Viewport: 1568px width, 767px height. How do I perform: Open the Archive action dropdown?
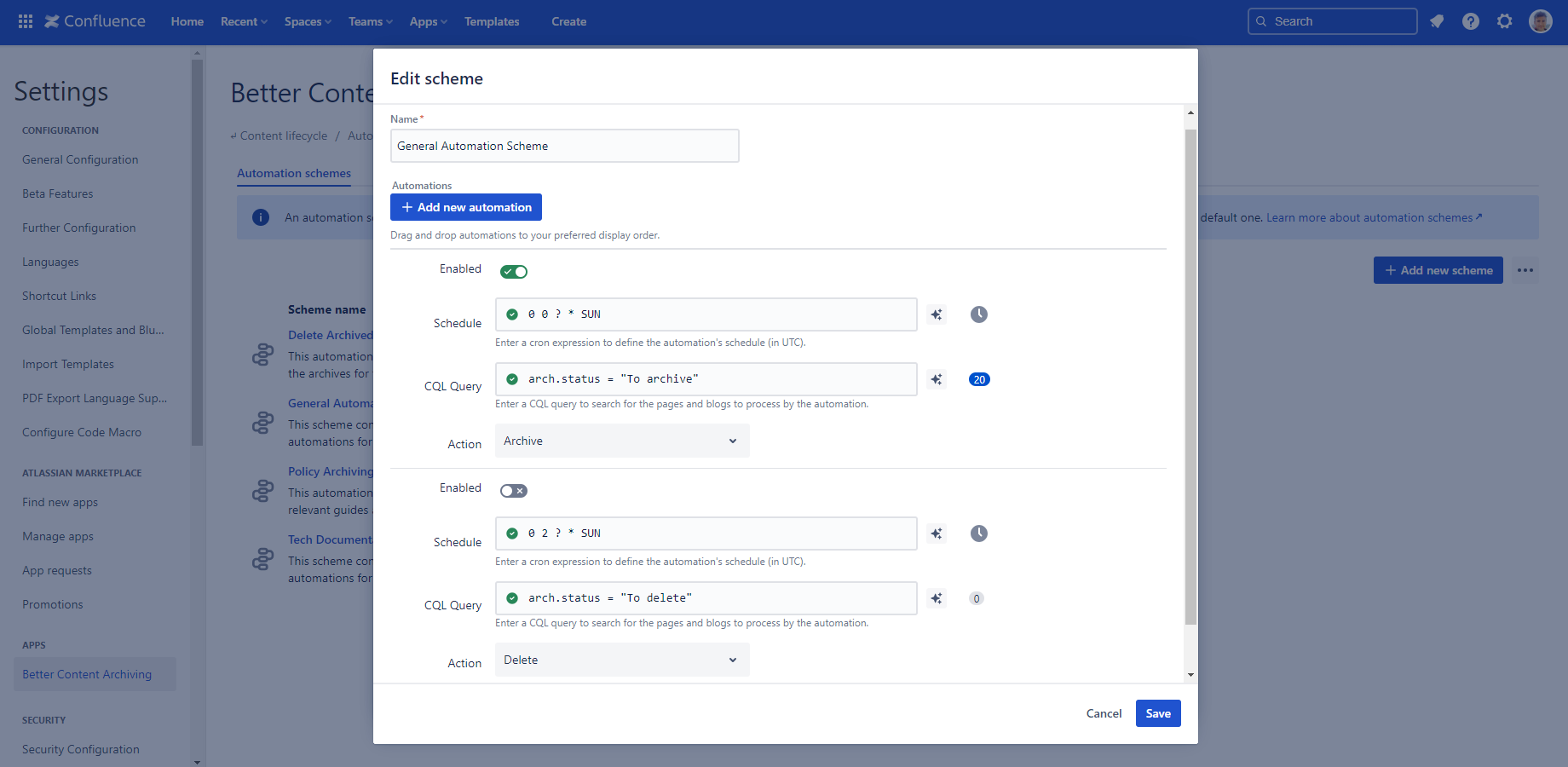(x=621, y=441)
